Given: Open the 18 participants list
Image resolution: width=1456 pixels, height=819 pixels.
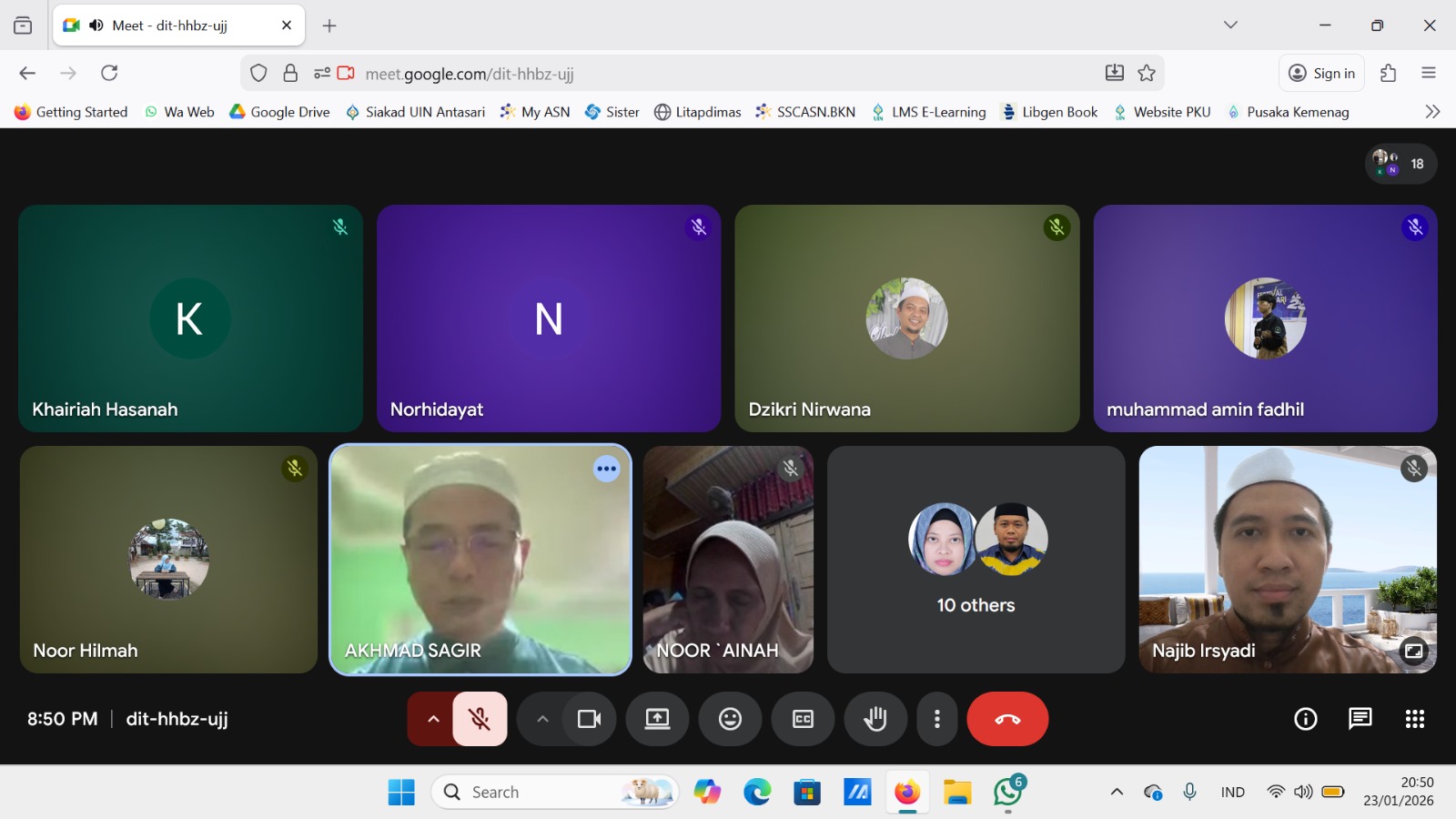Looking at the screenshot, I should point(1400,164).
